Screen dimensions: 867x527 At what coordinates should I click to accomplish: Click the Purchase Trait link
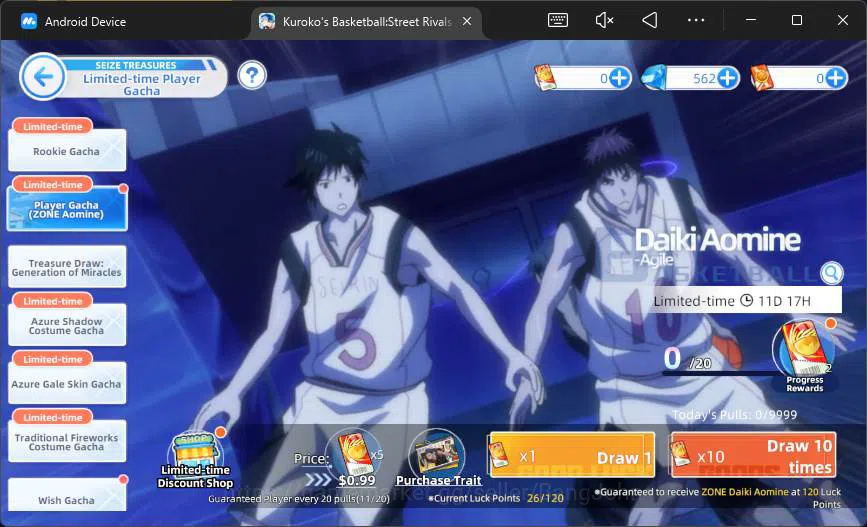438,481
